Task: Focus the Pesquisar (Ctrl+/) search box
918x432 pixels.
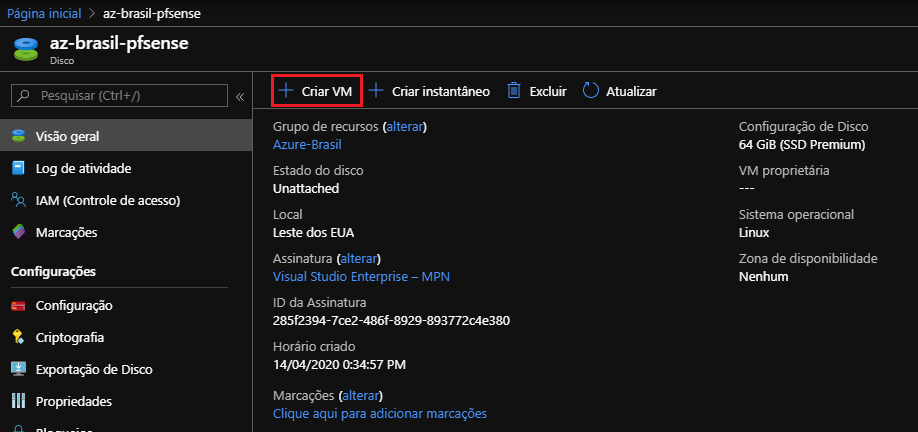Action: 127,96
